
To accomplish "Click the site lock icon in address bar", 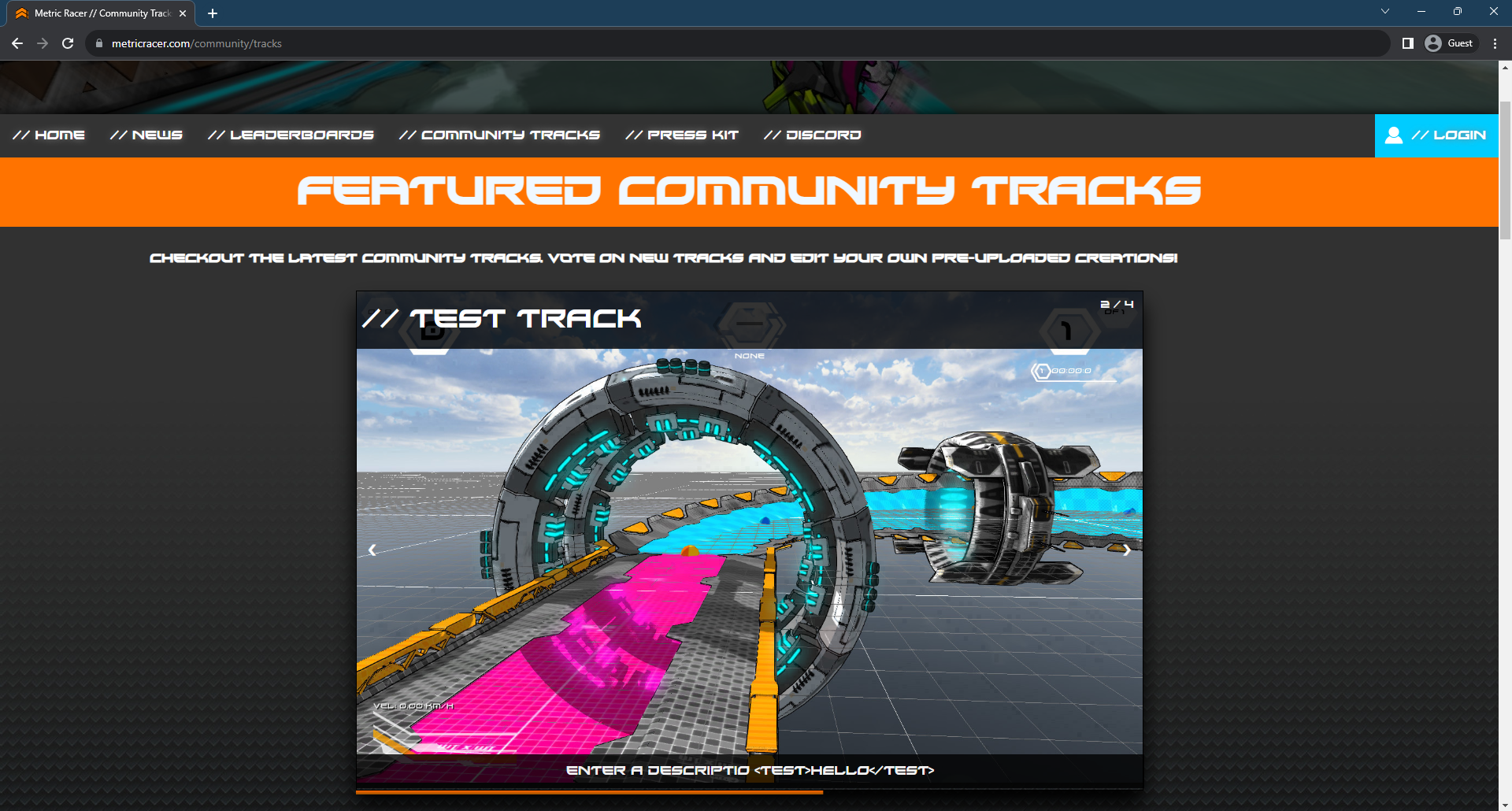I will [99, 43].
